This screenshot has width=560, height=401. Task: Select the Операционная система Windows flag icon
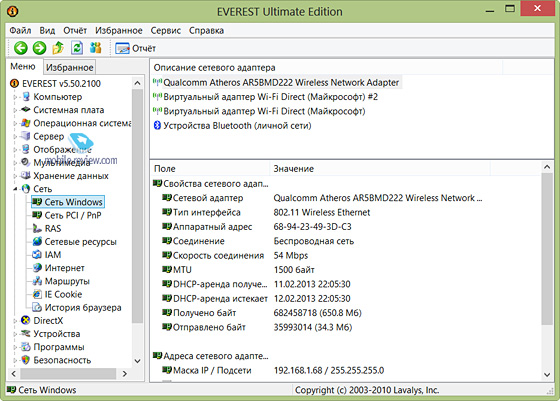(x=26, y=123)
